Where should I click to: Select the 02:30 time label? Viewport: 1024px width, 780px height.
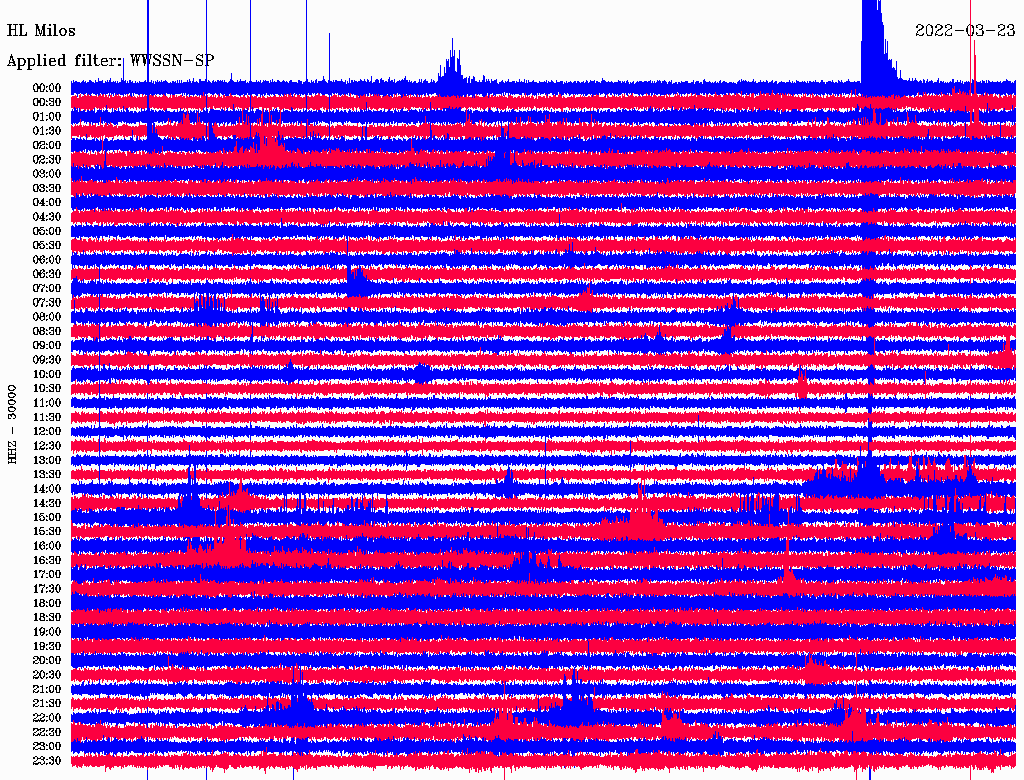(47, 159)
